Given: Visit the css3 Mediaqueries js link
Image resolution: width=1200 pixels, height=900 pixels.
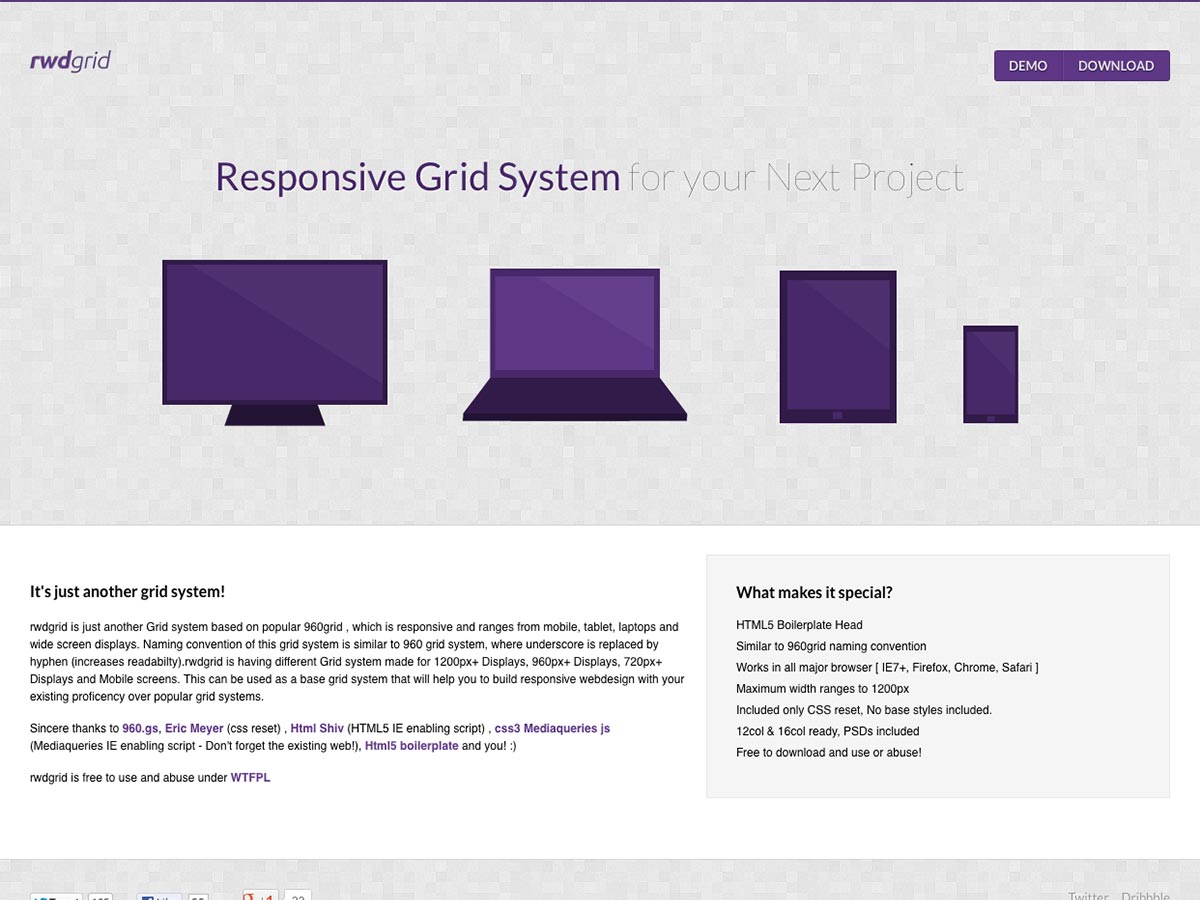Looking at the screenshot, I should coord(552,729).
